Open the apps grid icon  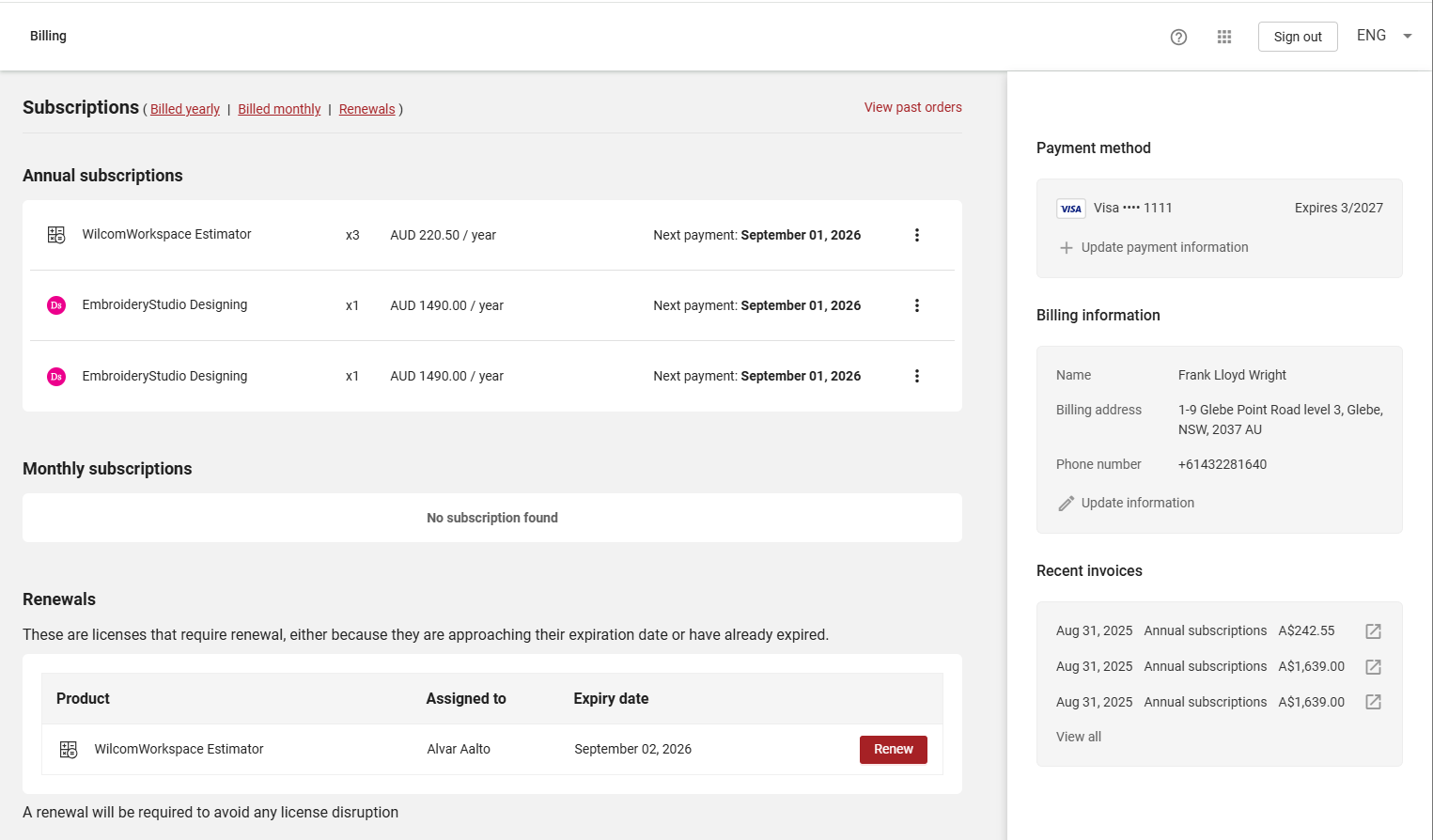pos(1224,37)
